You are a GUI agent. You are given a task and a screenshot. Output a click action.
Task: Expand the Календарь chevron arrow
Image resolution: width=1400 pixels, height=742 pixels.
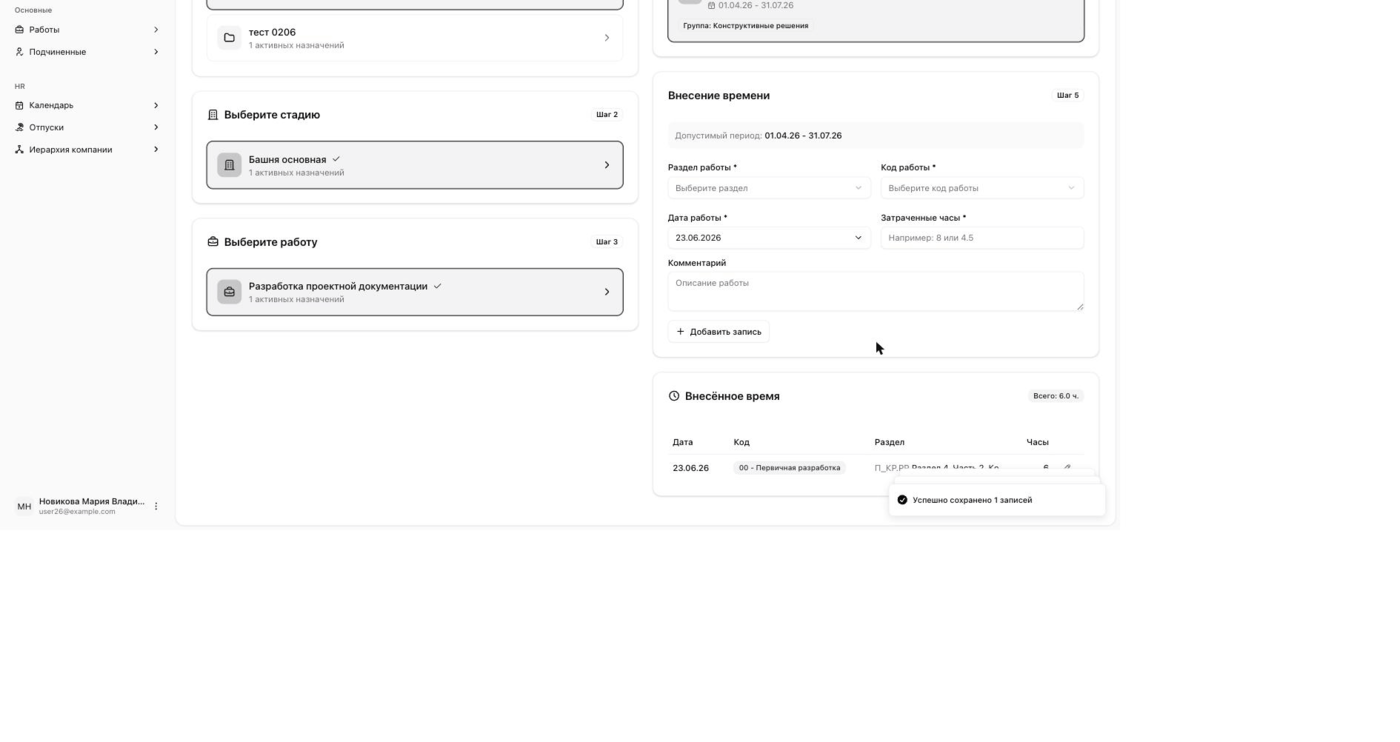click(156, 105)
